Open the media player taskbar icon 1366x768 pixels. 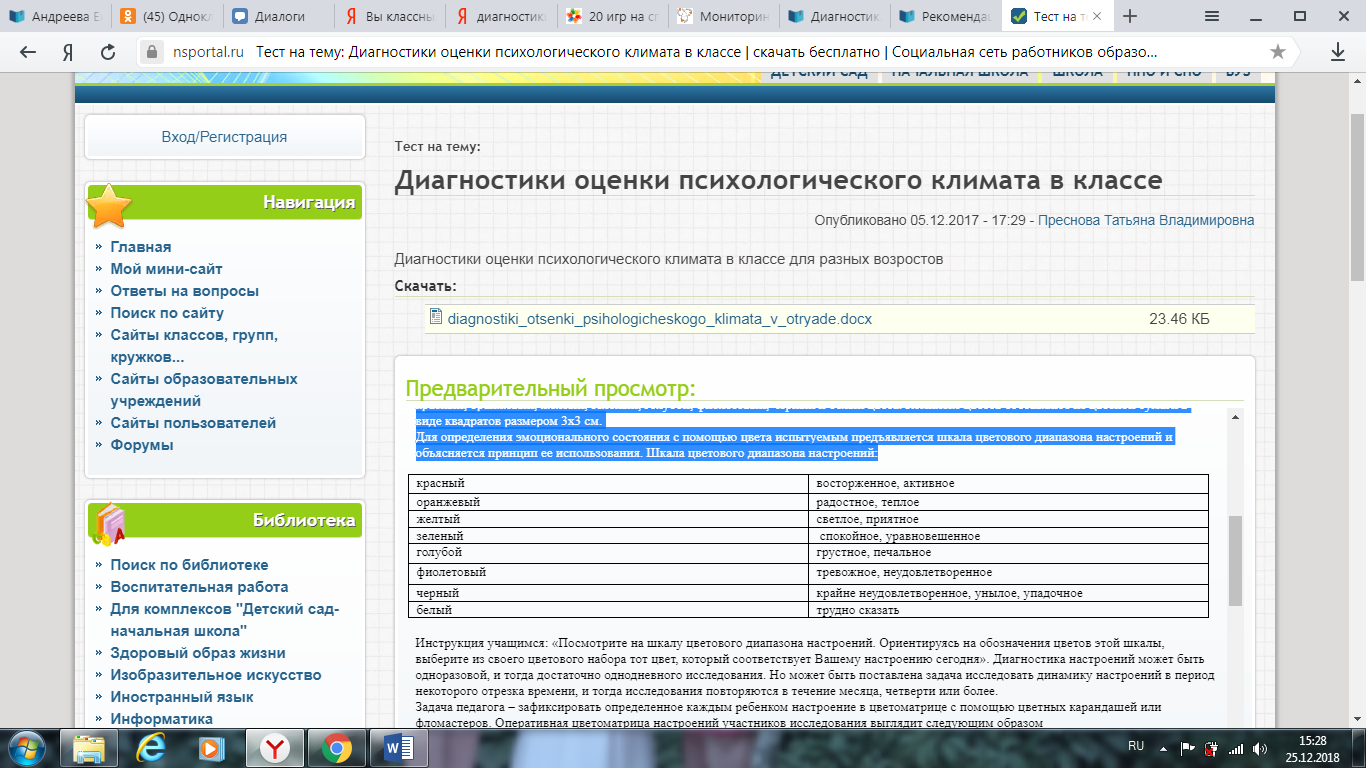[211, 748]
